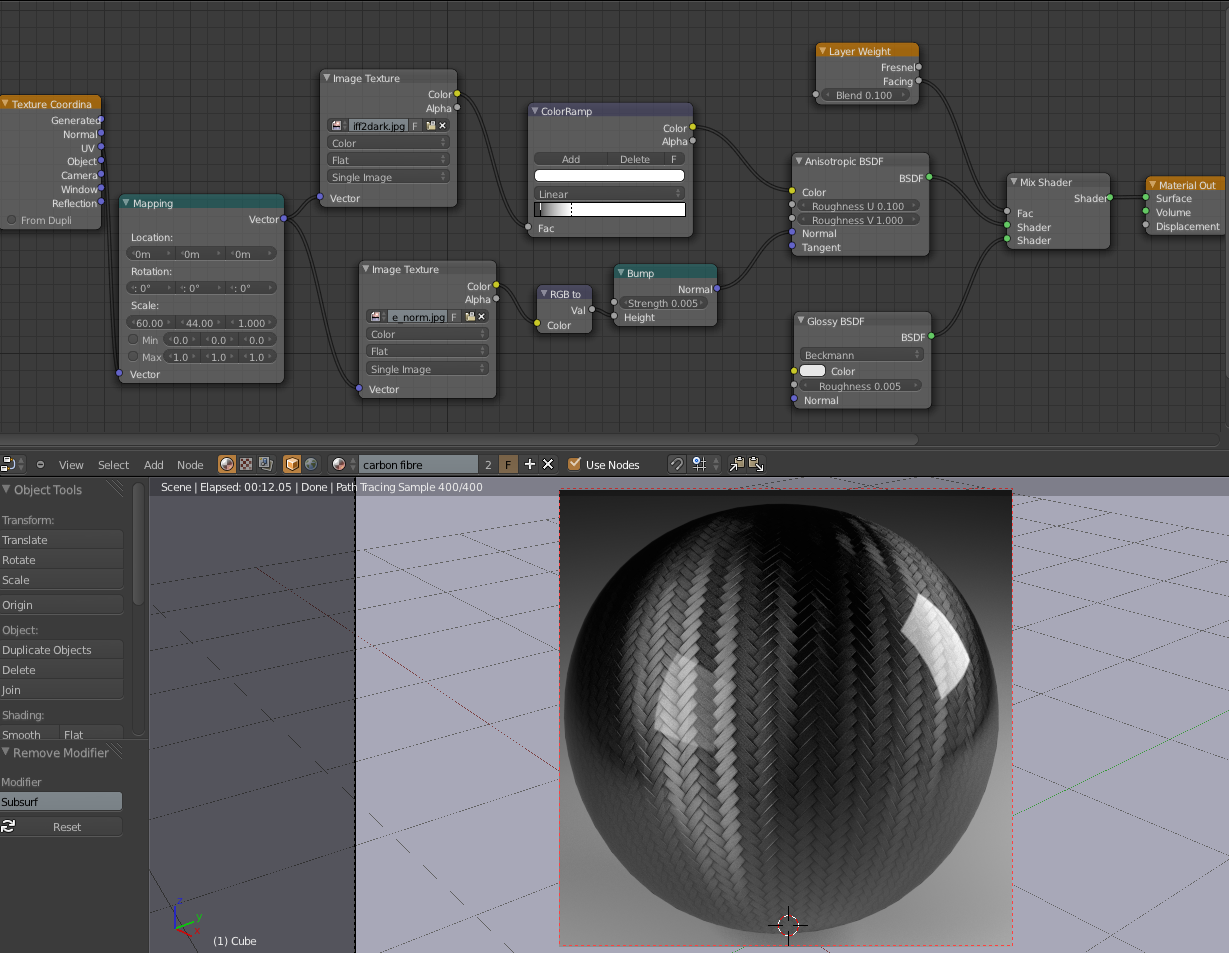Open the Add menu in node editor
This screenshot has height=953, width=1229.
(x=153, y=465)
